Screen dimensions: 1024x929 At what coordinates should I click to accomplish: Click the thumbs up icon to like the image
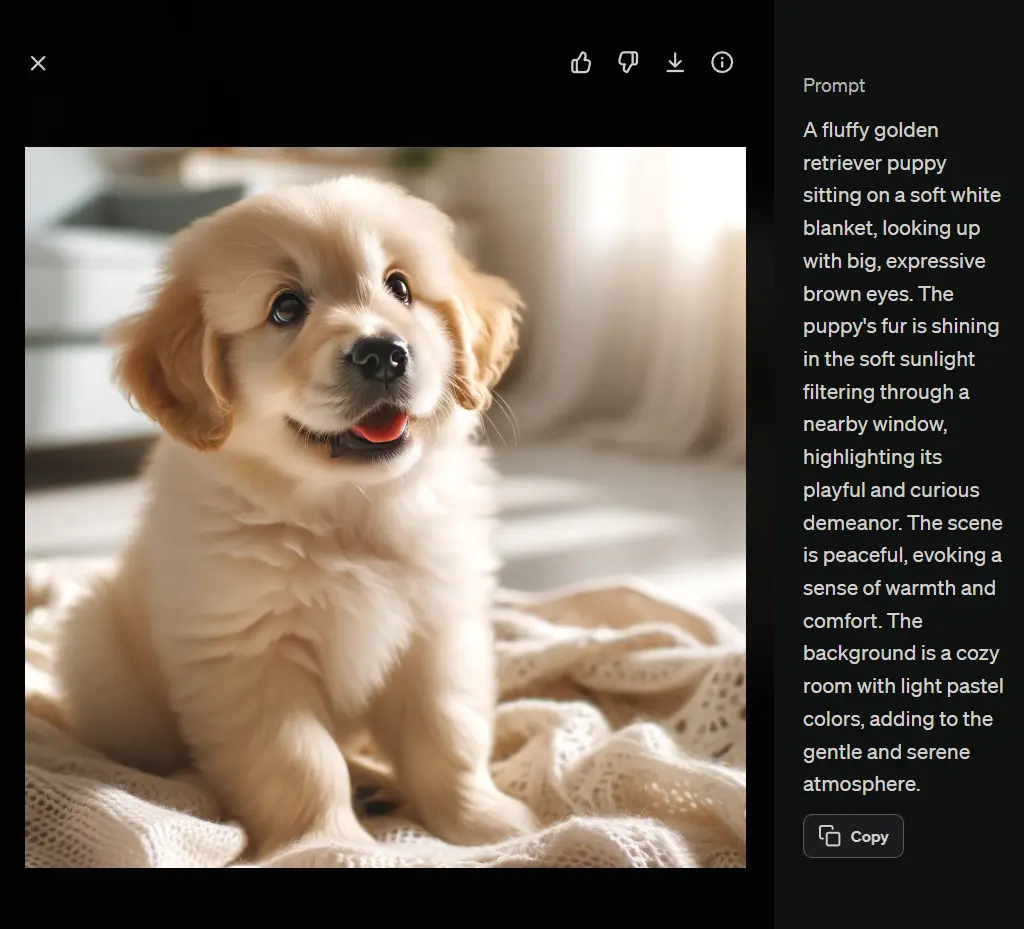tap(581, 63)
